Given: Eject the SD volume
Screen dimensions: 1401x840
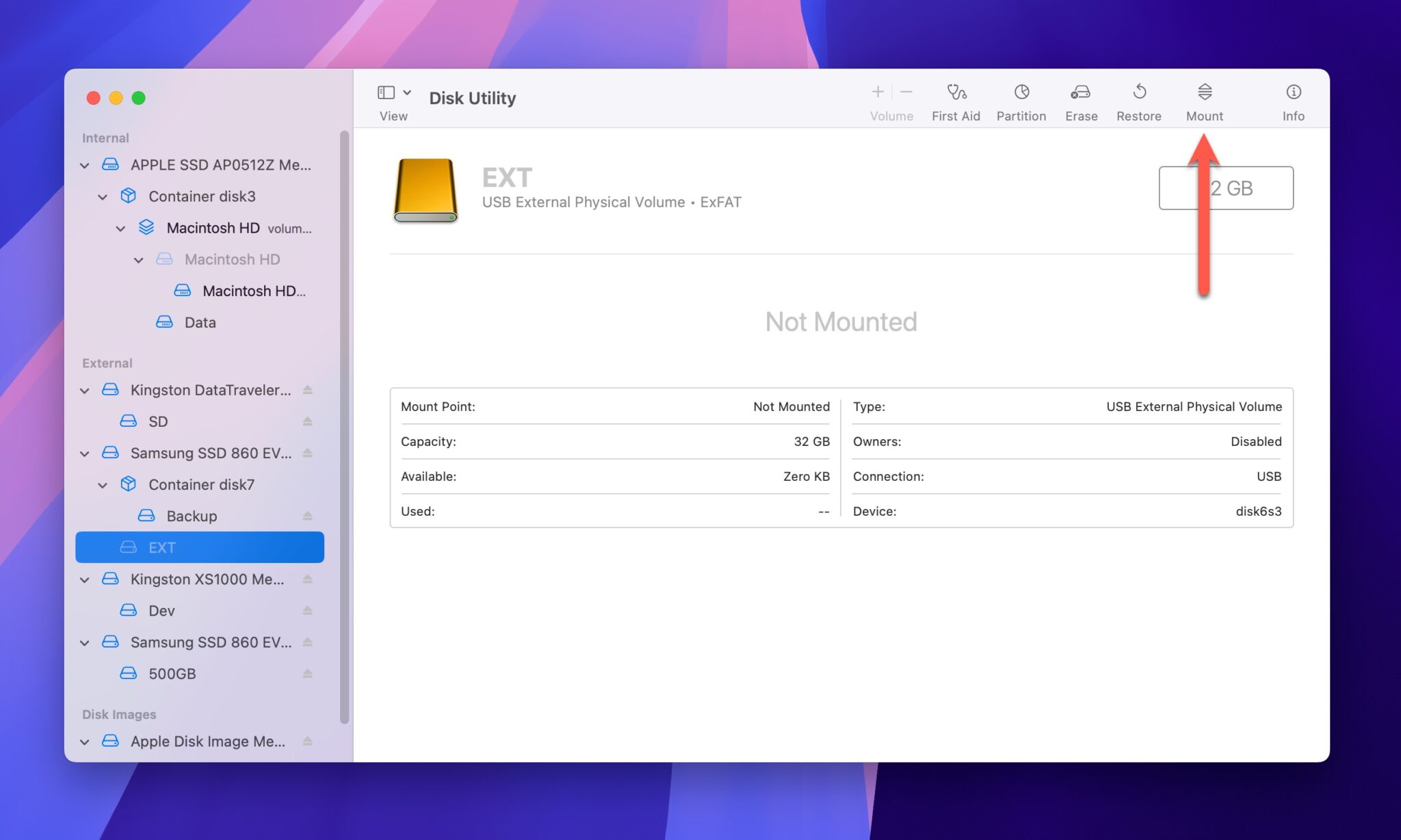Looking at the screenshot, I should point(308,421).
